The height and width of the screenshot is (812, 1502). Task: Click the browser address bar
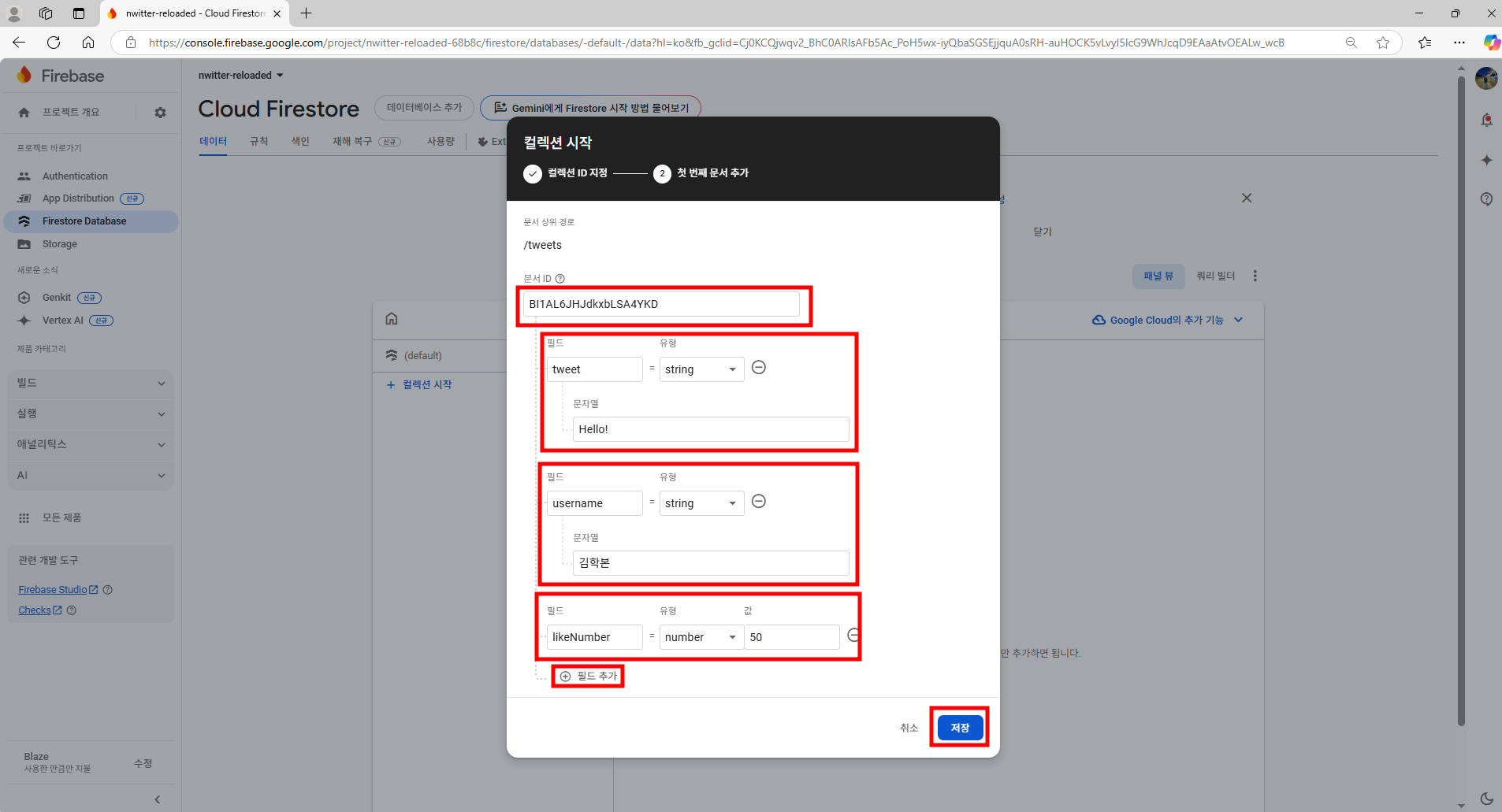716,43
